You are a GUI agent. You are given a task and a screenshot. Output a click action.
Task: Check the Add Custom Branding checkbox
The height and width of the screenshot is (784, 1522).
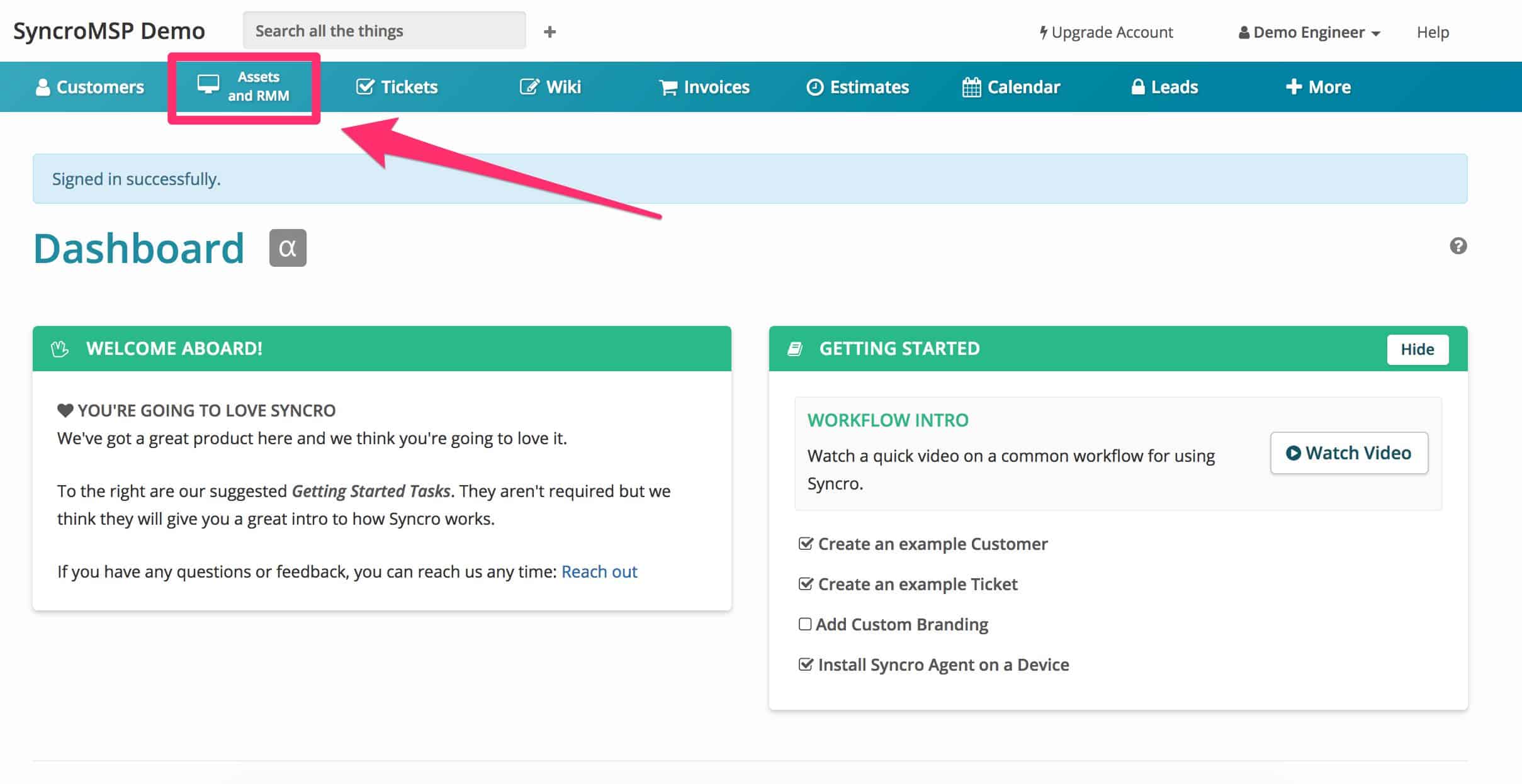(x=804, y=624)
